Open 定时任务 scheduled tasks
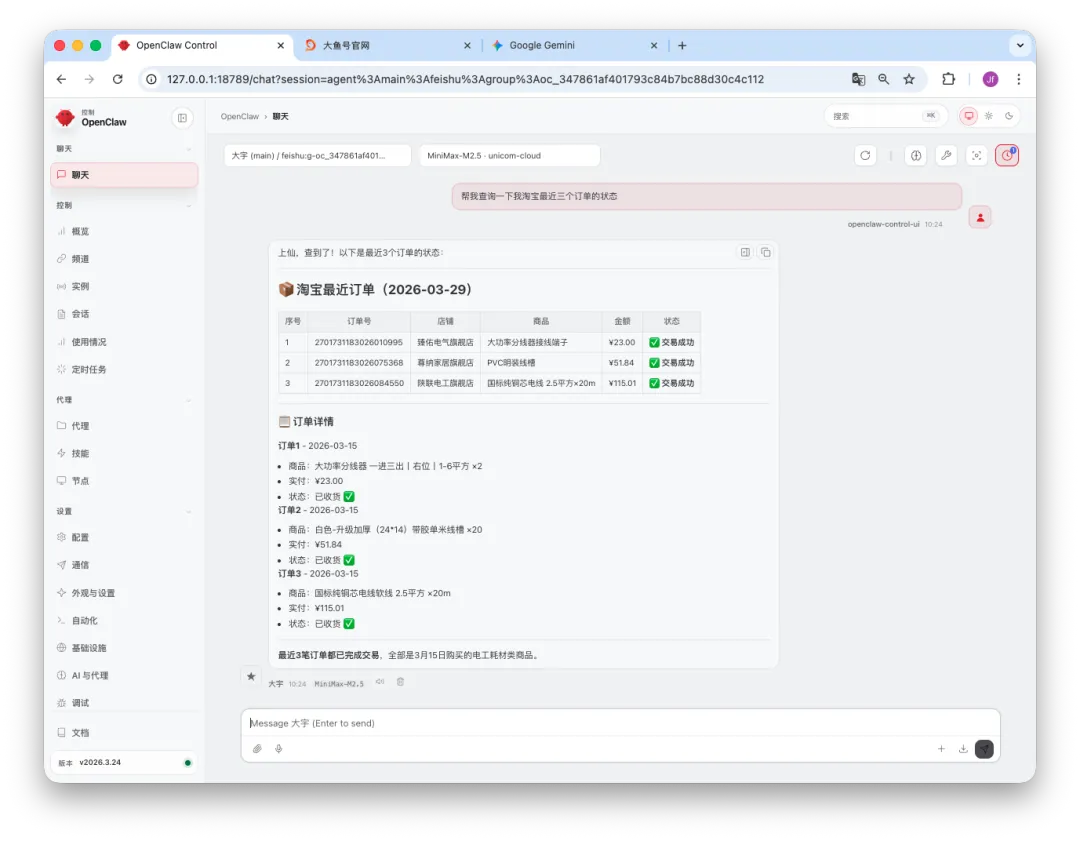 [88, 369]
